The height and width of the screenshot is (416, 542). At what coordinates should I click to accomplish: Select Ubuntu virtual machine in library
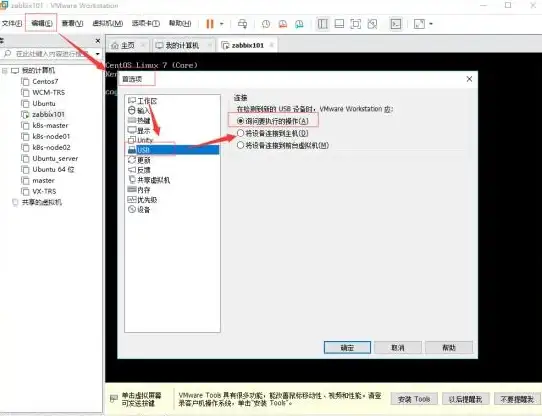(44, 103)
